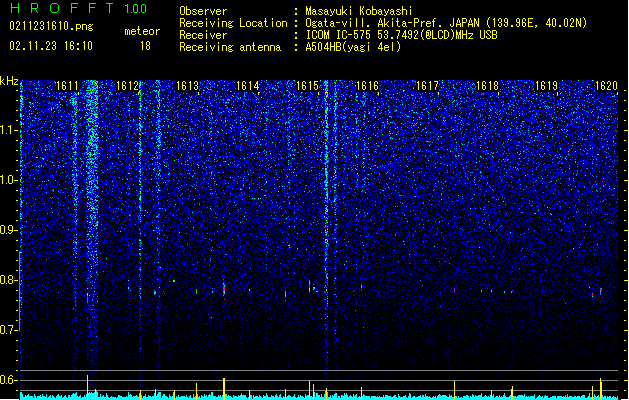Viewport: 629px width, 400px height.
Task: Select the ICOM IC-575 receiver description
Action: pos(402,35)
